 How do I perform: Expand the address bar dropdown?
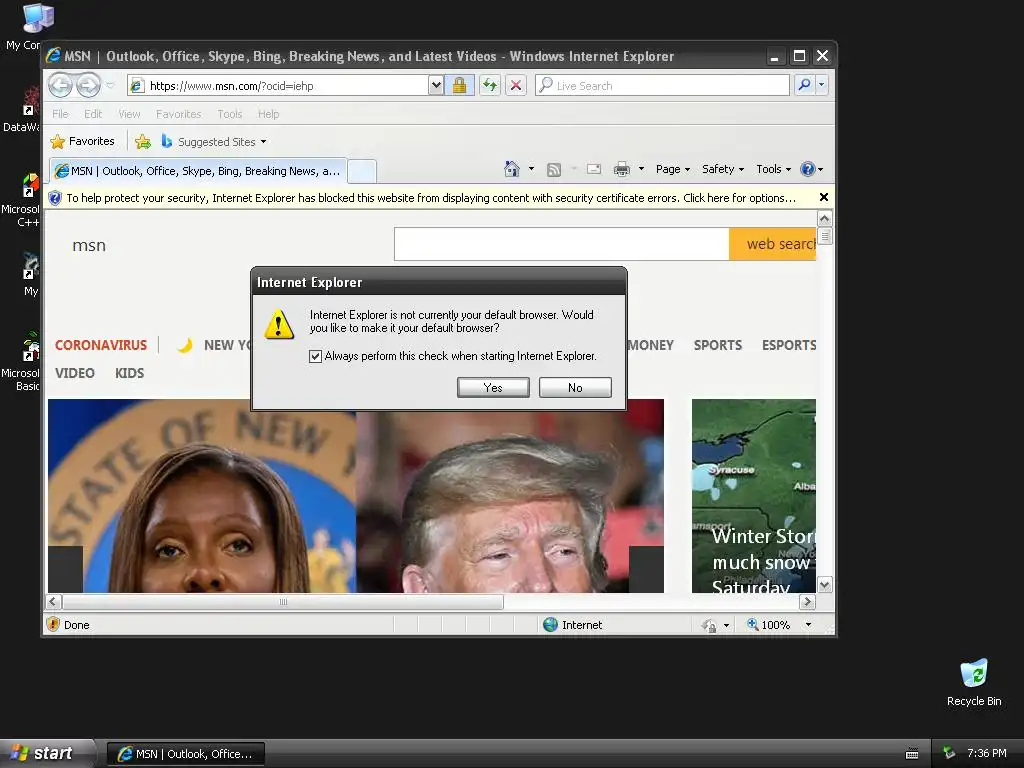[x=436, y=85]
